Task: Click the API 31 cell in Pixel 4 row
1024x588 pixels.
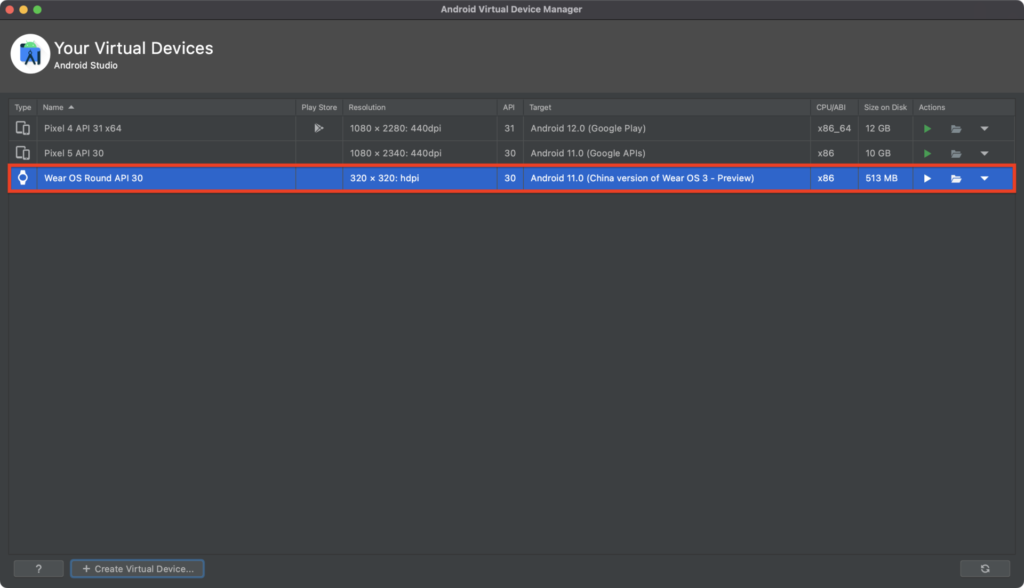Action: [509, 128]
